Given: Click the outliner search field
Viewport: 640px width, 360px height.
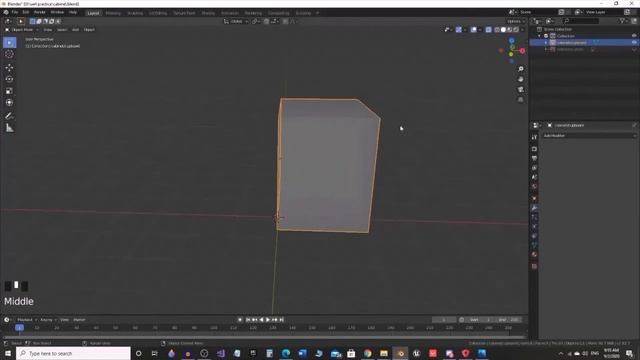Looking at the screenshot, I should 581,21.
